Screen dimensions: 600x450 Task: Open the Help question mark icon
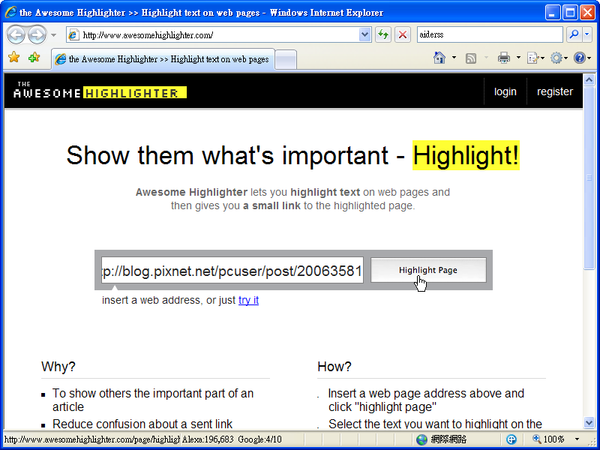pyautogui.click(x=582, y=58)
